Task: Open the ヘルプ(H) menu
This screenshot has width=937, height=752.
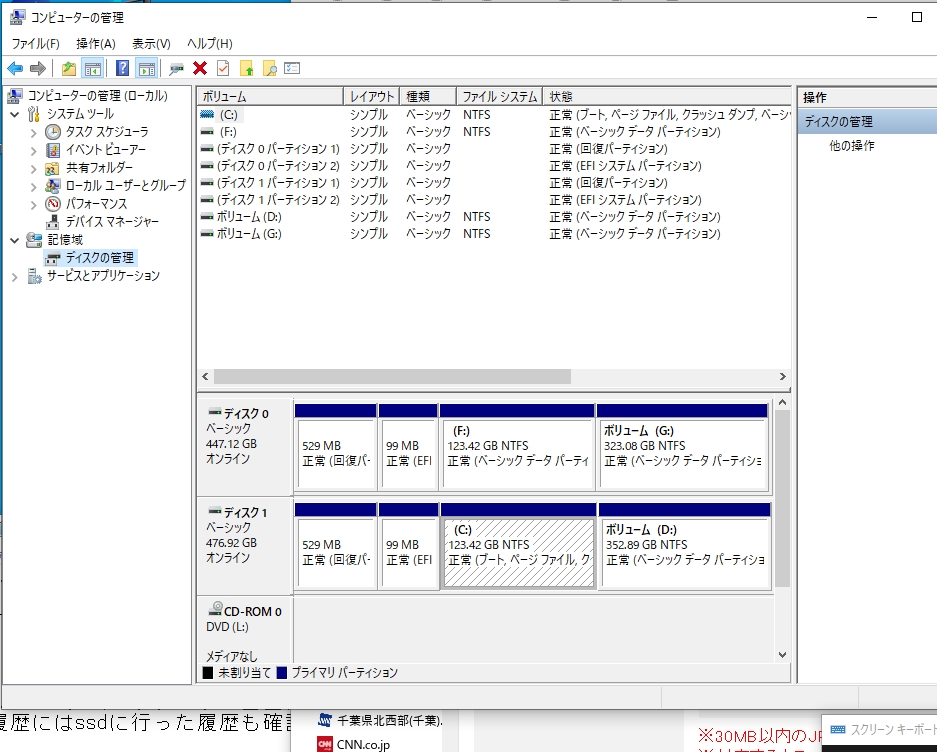Action: click(210, 44)
